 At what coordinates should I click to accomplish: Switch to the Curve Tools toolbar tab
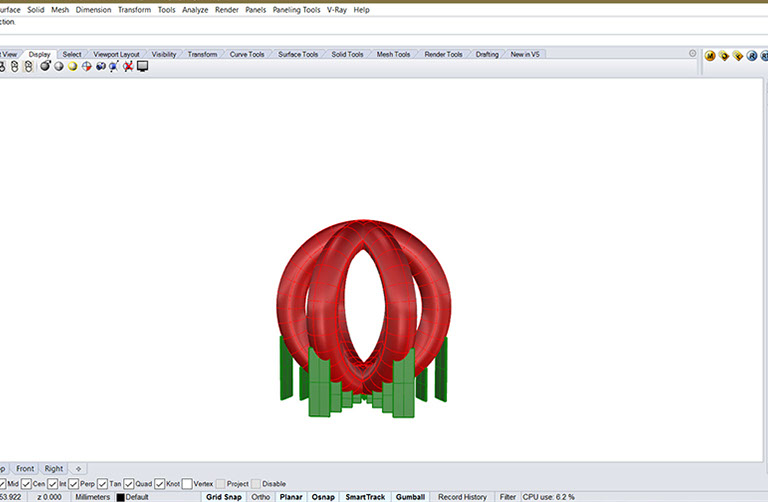[247, 54]
